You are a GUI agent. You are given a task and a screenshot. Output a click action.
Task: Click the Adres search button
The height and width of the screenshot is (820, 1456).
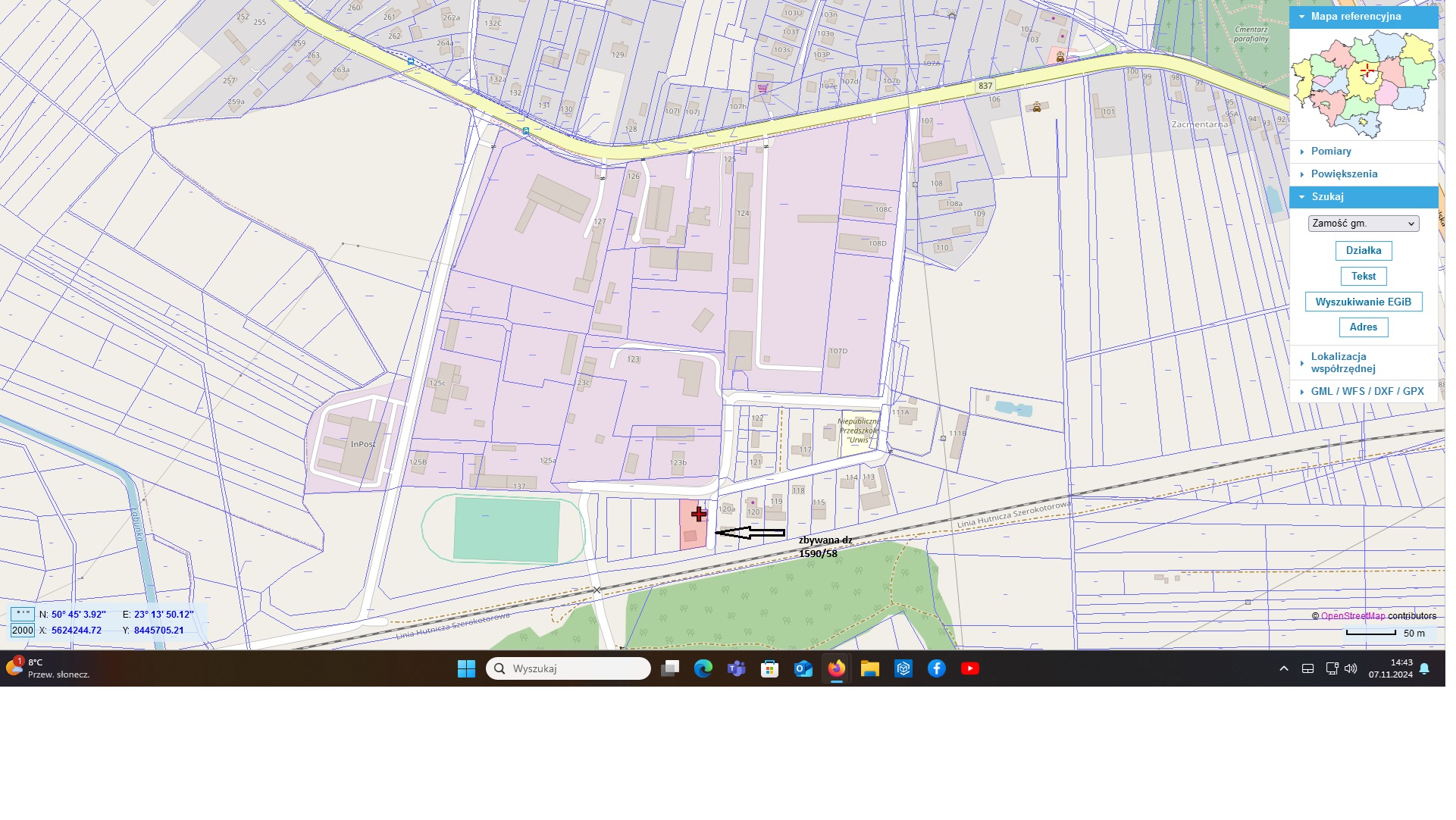pyautogui.click(x=1363, y=327)
